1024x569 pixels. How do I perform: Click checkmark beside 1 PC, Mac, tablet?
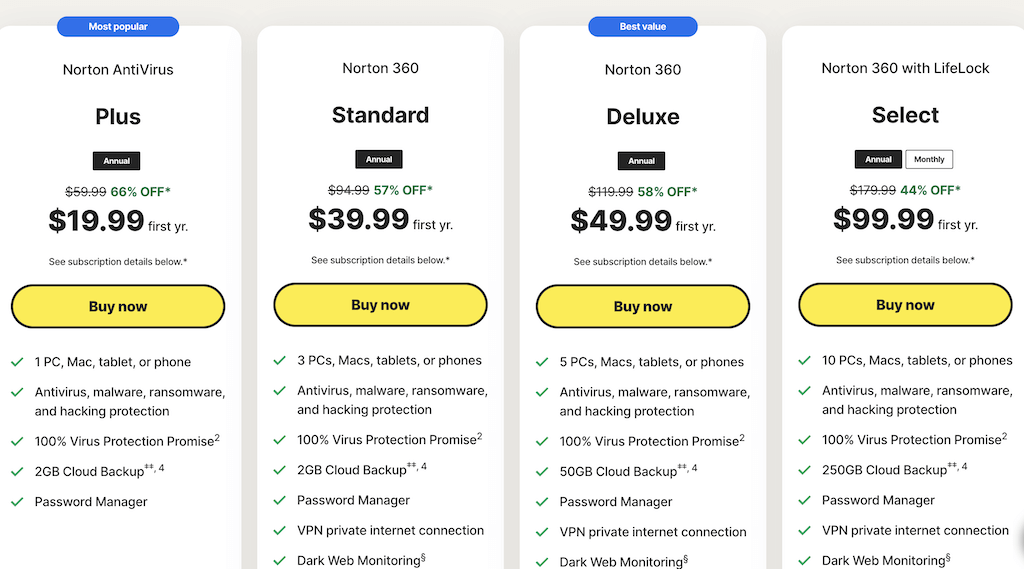coord(17,362)
